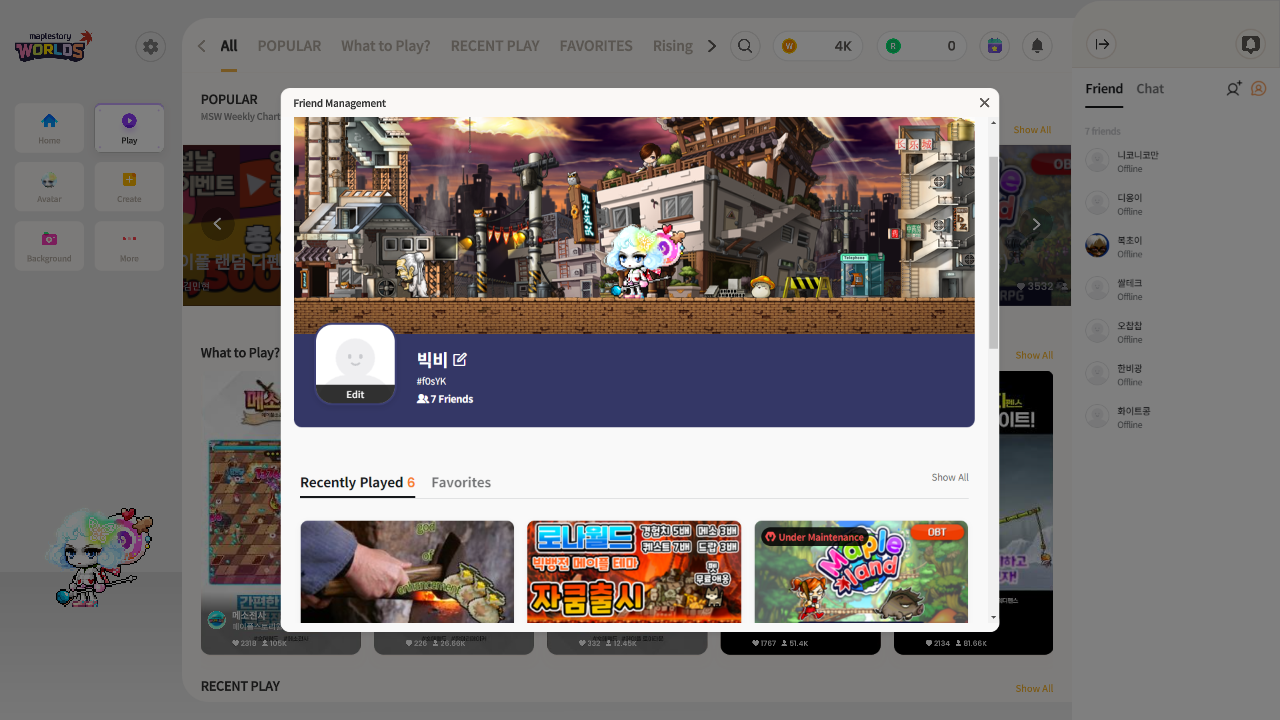The width and height of the screenshot is (1280, 720).
Task: Click the edit nickname pencil icon
Action: click(460, 359)
